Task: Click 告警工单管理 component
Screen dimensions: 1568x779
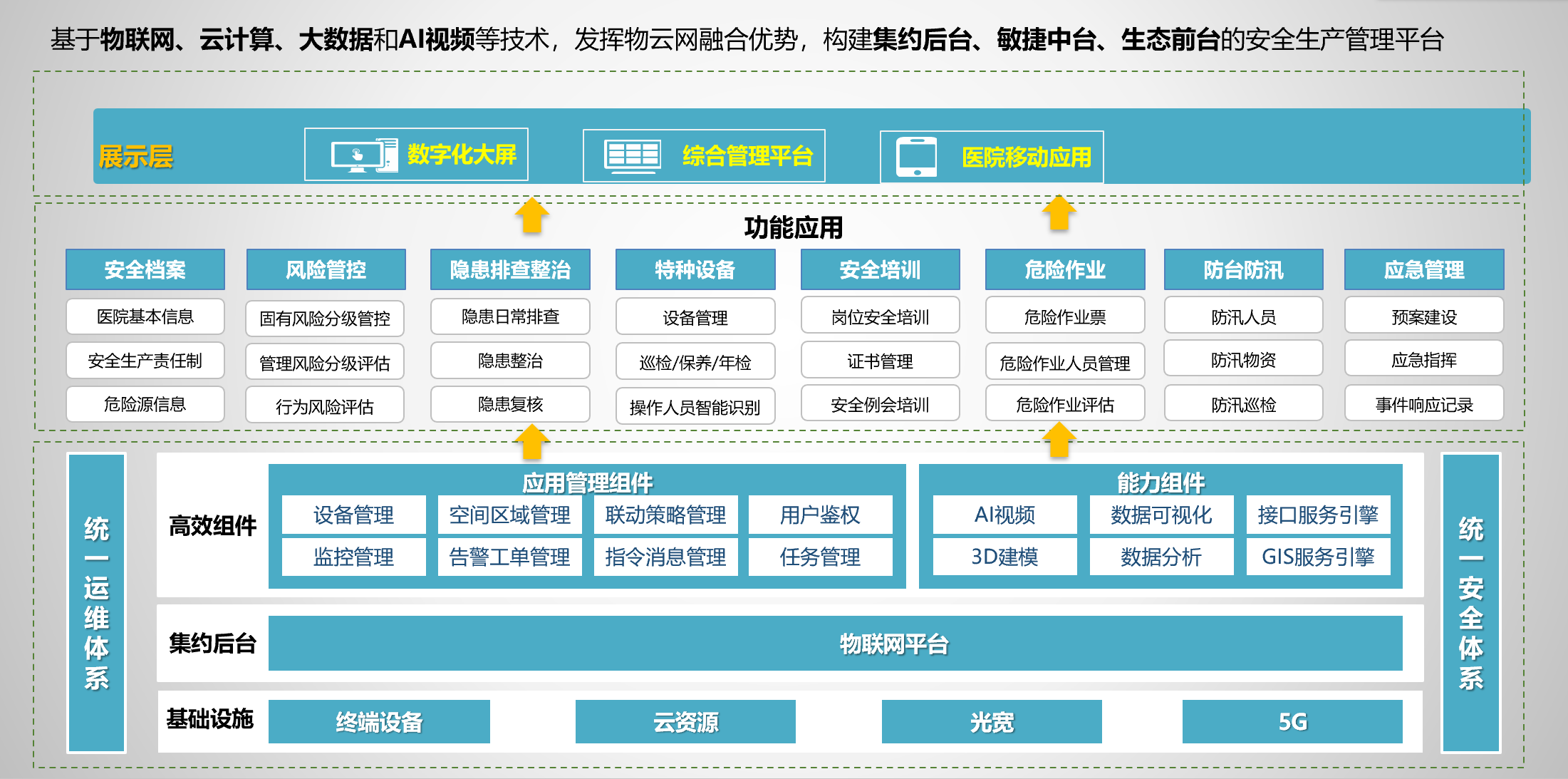Action: coord(509,557)
